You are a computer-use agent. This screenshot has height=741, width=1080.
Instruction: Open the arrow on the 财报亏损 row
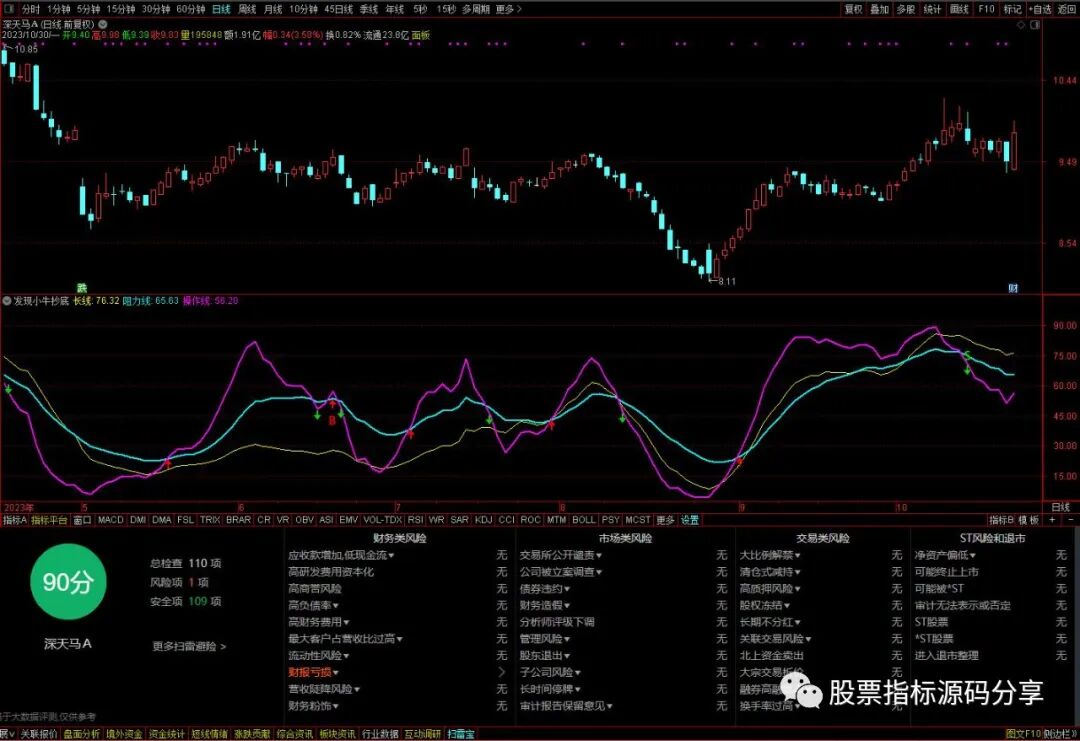[x=501, y=672]
